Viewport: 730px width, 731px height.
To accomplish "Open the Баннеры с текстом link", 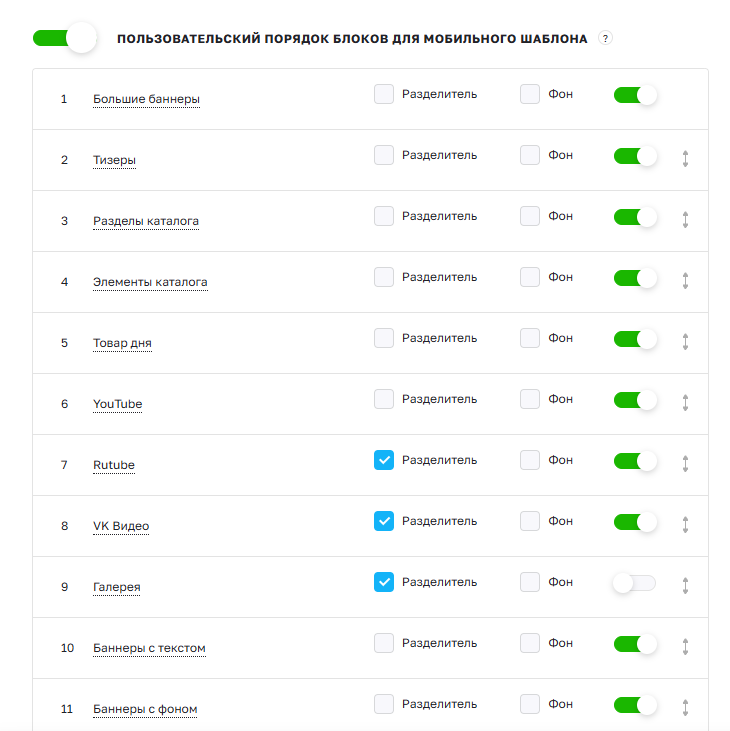I will point(149,648).
